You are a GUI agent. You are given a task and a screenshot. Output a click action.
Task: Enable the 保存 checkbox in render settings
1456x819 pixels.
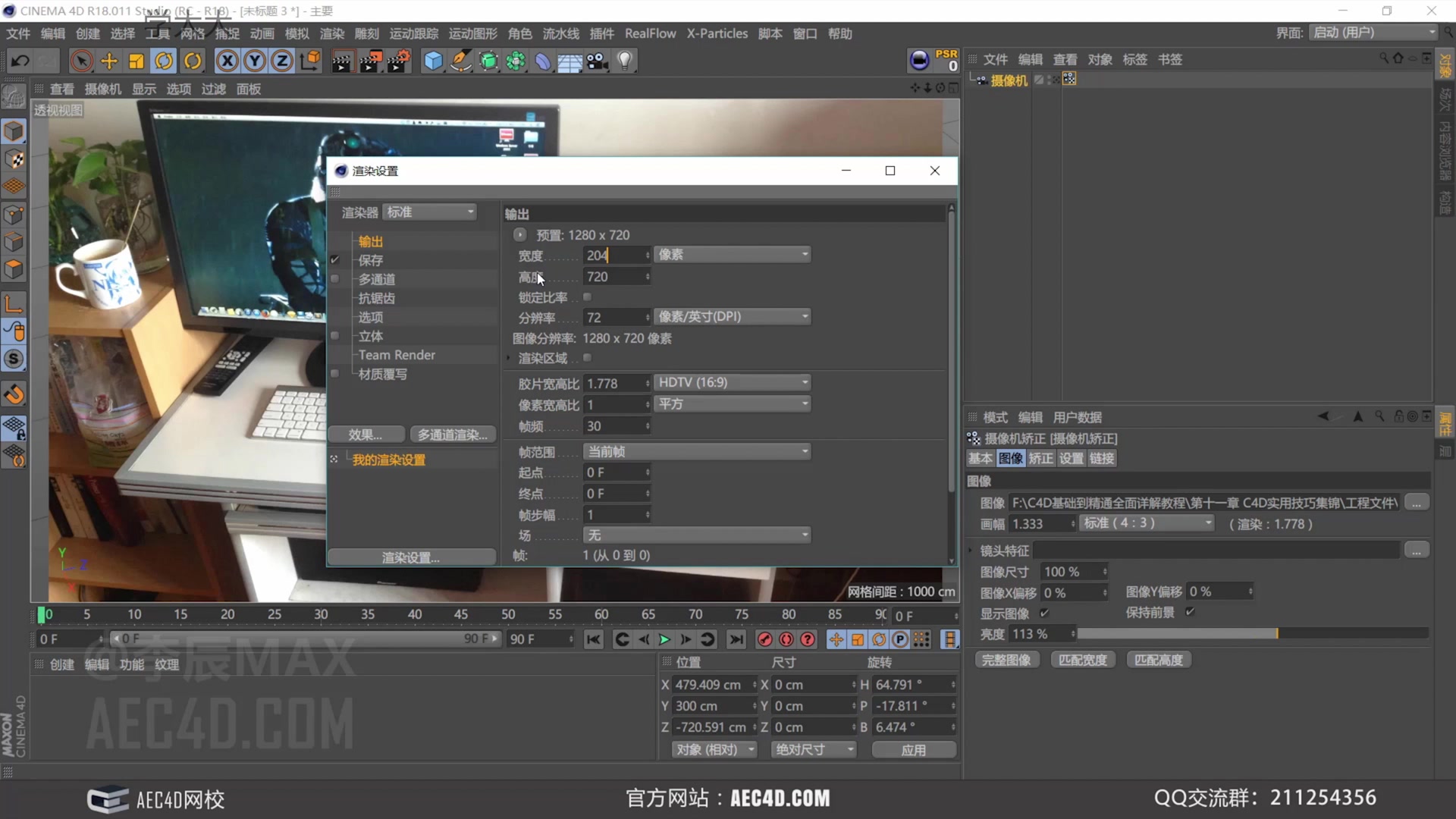(x=334, y=259)
